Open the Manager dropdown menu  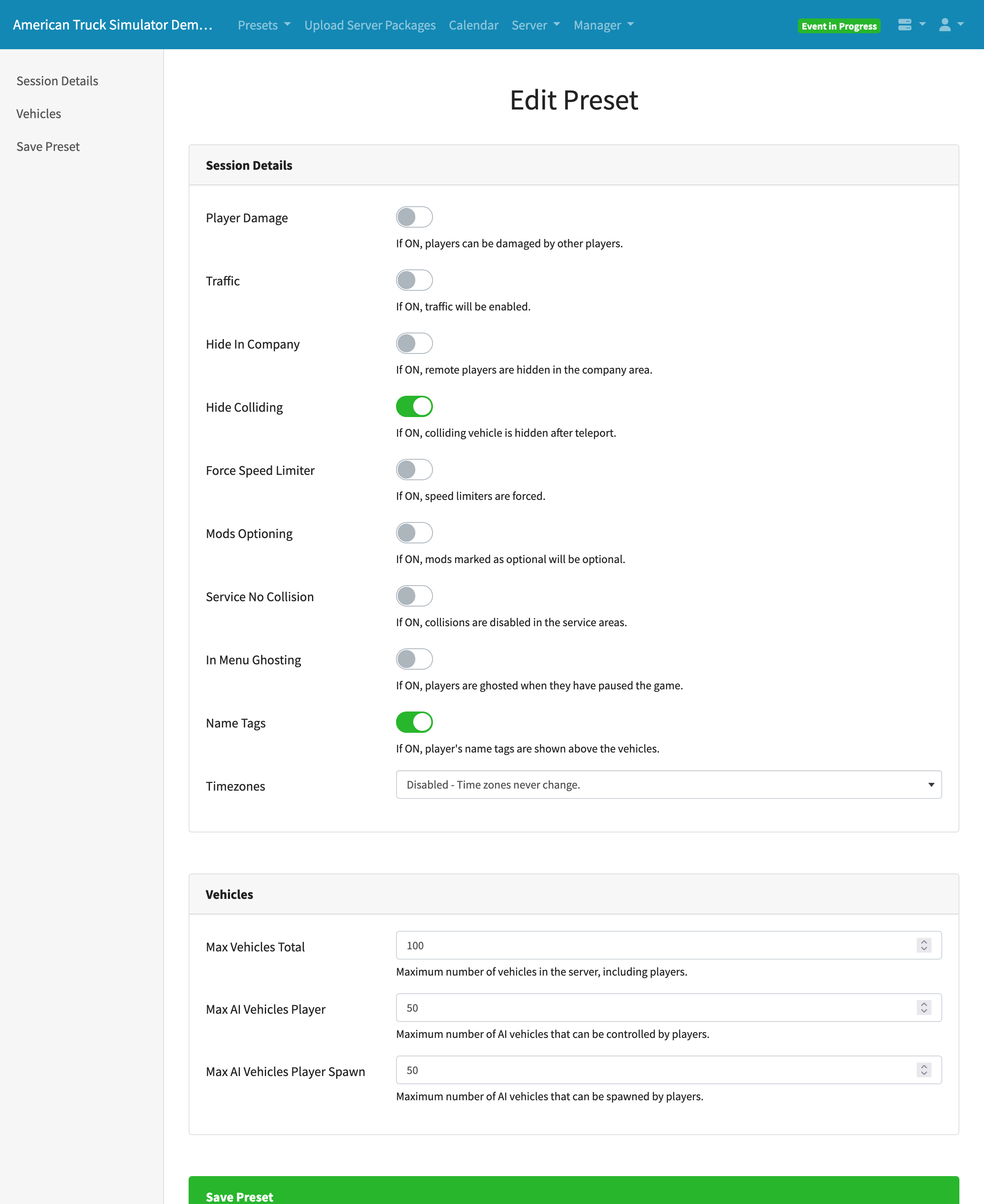point(603,25)
